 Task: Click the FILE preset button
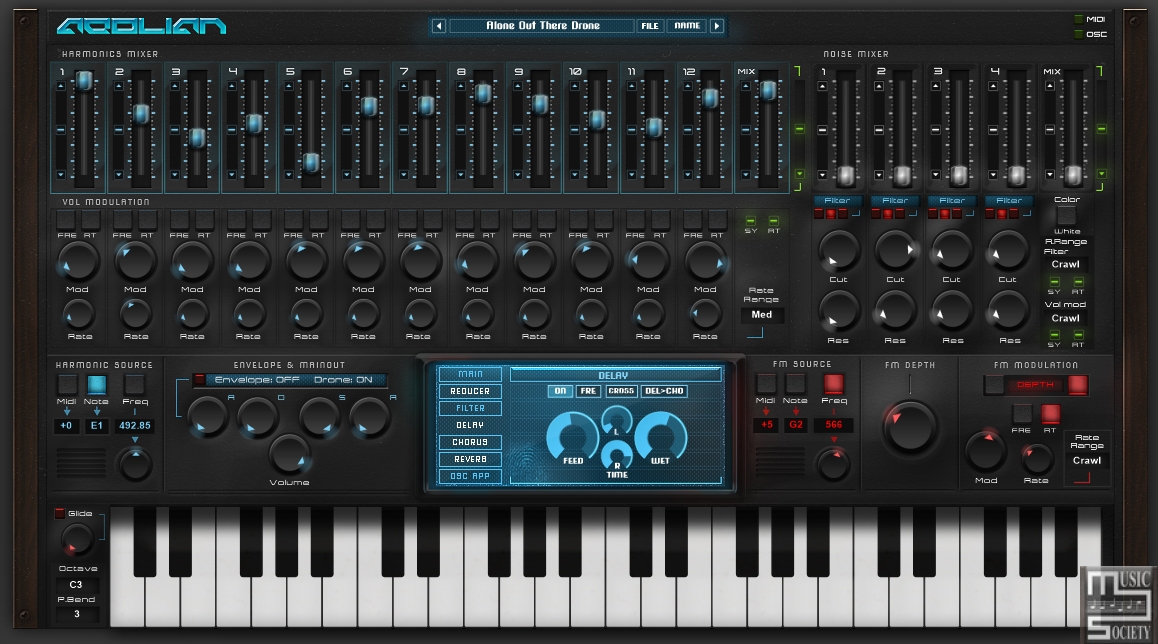650,26
